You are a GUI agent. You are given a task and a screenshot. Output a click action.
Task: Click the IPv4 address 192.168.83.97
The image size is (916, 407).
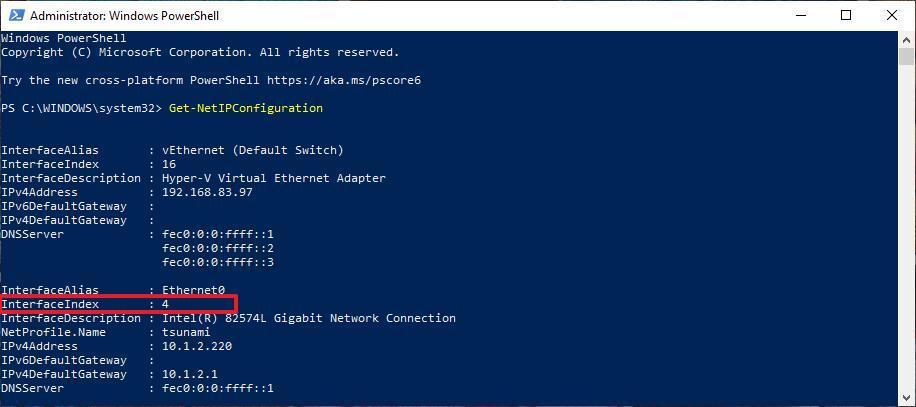click(207, 192)
